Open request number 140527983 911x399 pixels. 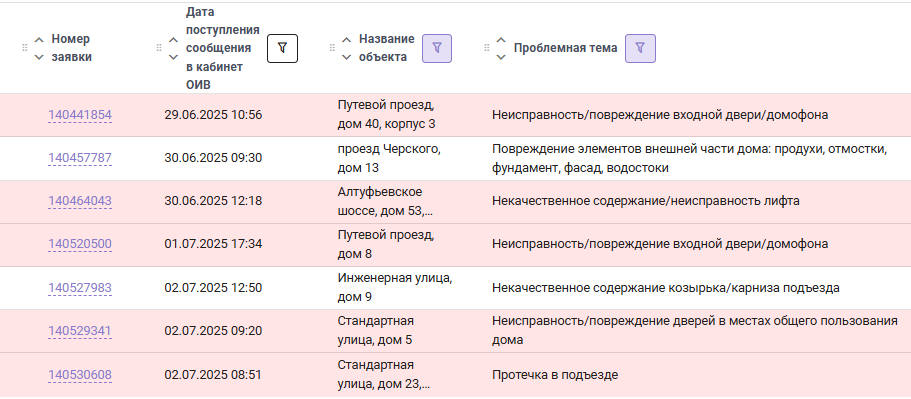(80, 288)
